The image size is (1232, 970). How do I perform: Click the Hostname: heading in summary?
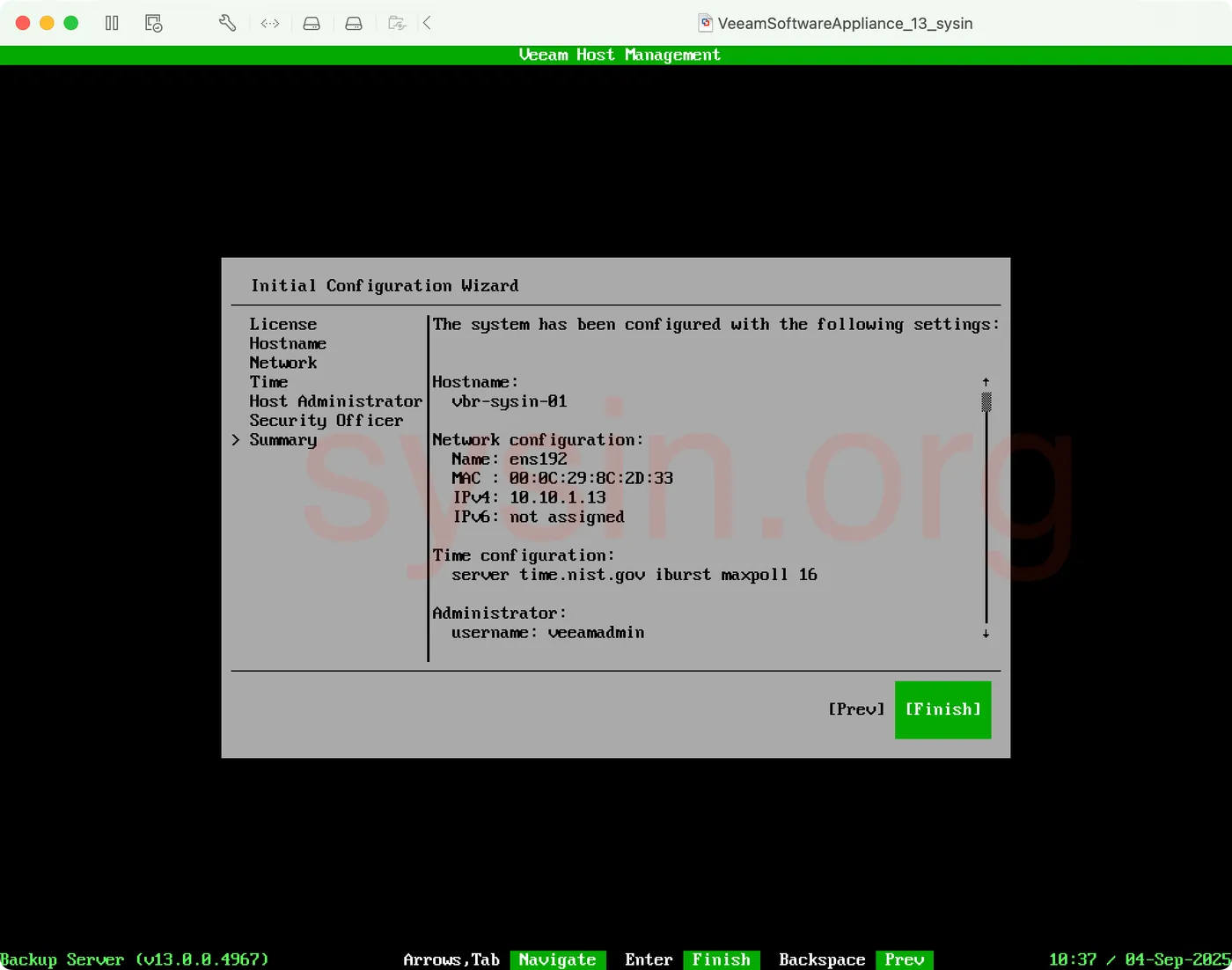[475, 382]
